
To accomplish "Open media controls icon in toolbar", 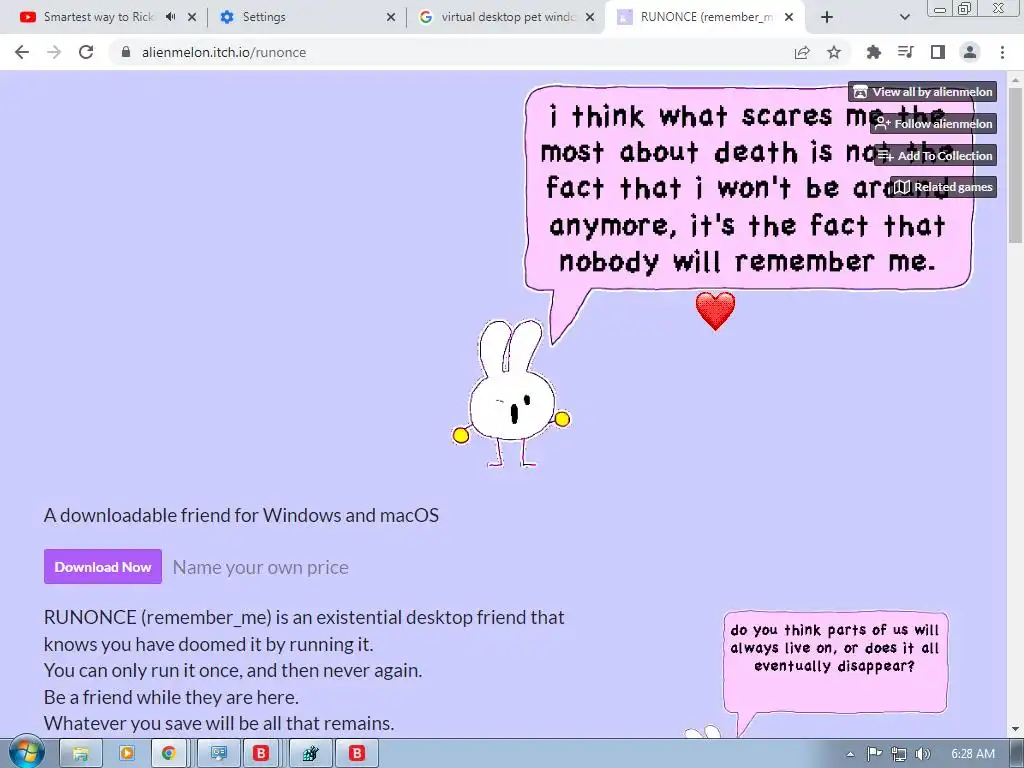I will coord(906,52).
